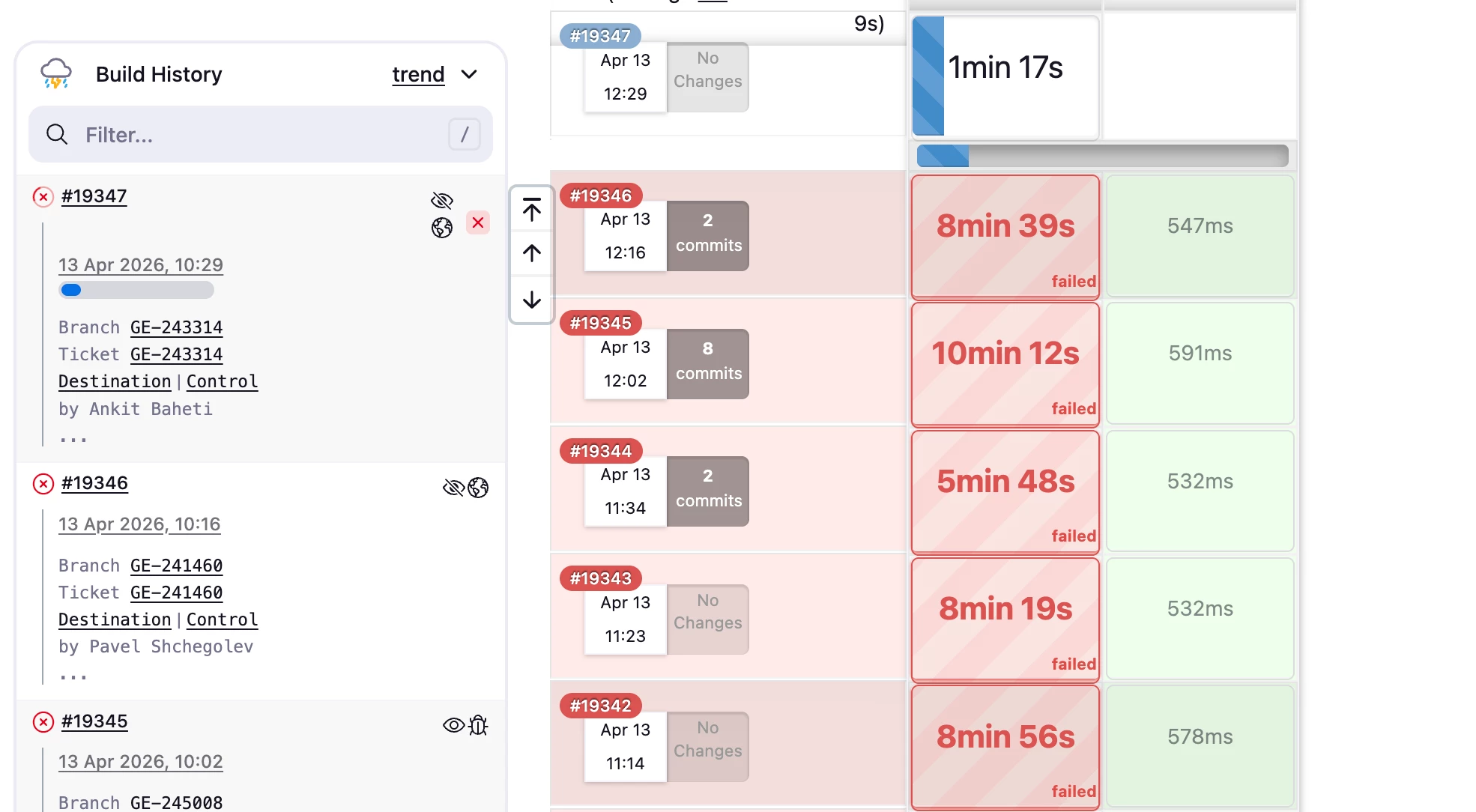Open the trend link
Screen dimensions: 1476x812
418,74
